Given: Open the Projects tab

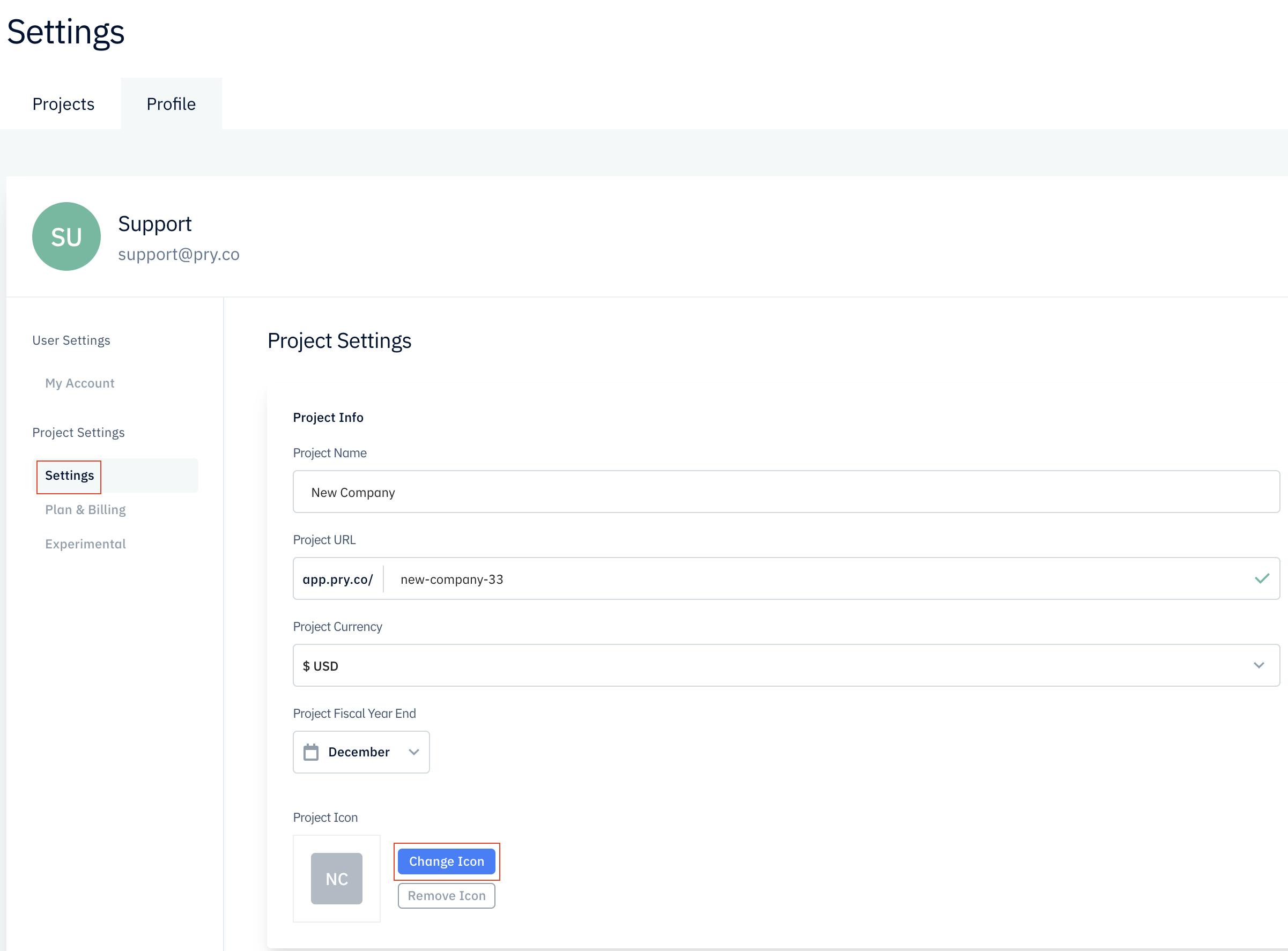Looking at the screenshot, I should coord(63,103).
